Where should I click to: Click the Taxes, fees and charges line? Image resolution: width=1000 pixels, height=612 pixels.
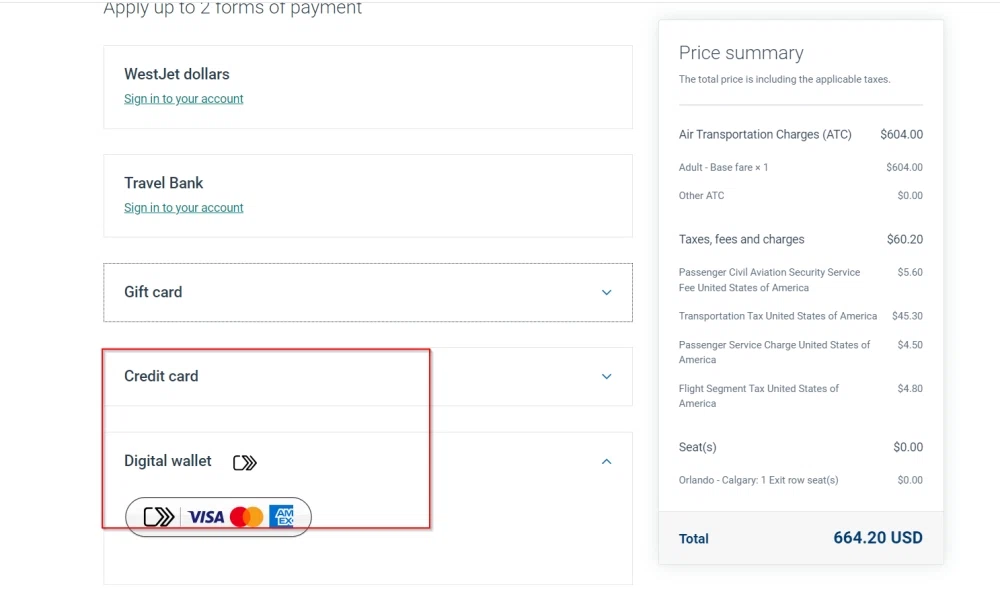pyautogui.click(x=741, y=239)
